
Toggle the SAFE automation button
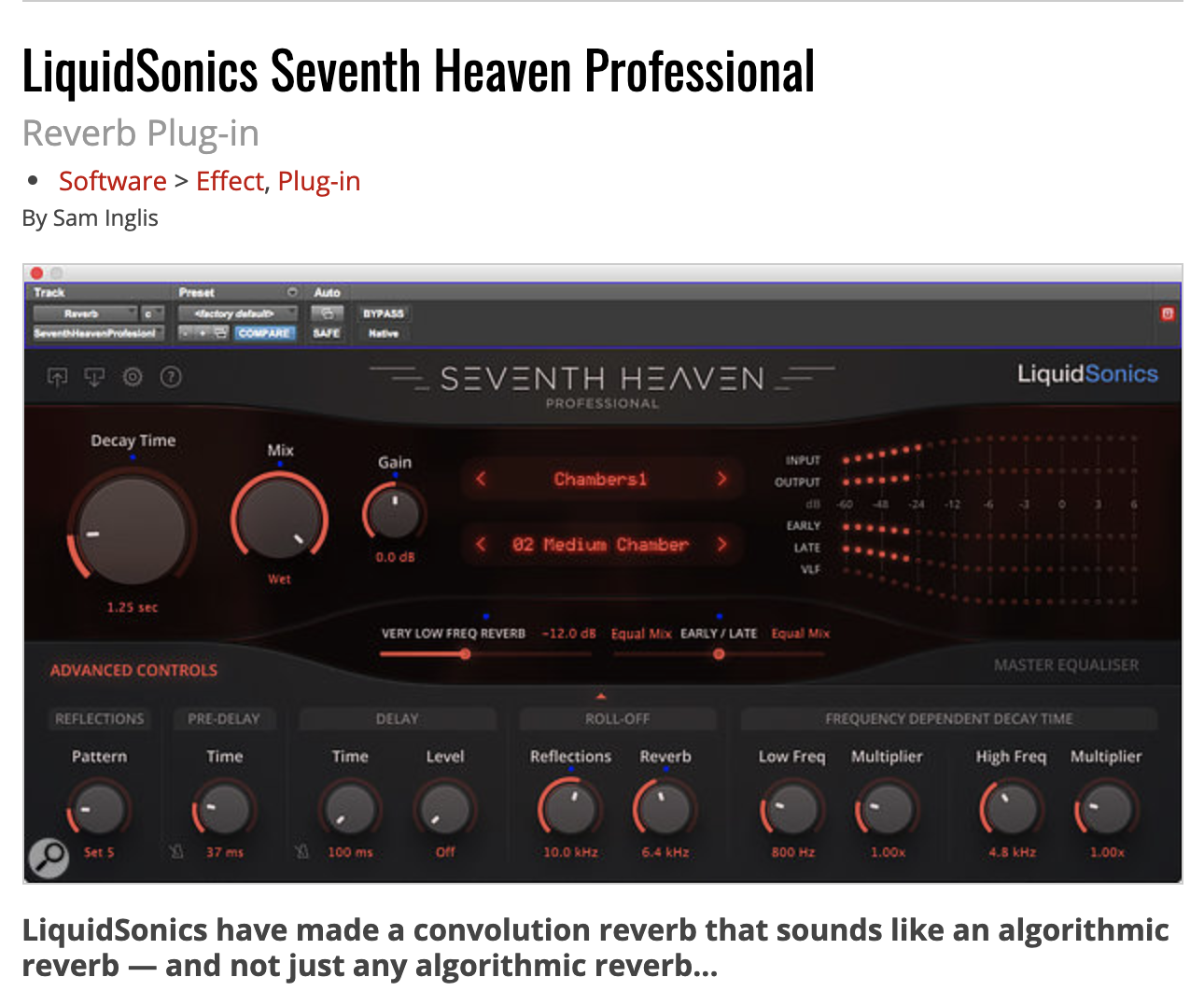(x=327, y=333)
